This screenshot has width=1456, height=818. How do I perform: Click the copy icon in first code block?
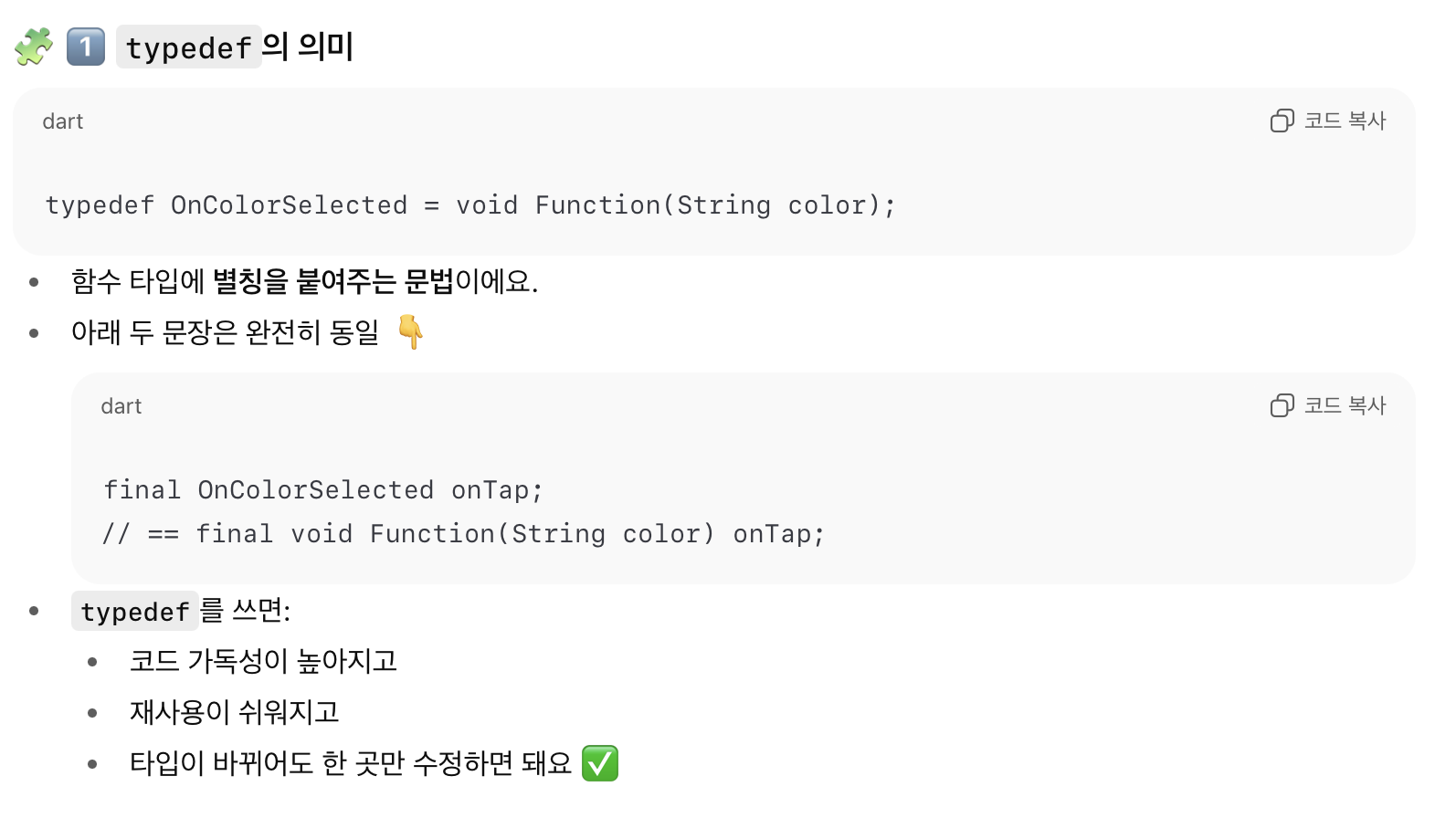coord(1282,121)
